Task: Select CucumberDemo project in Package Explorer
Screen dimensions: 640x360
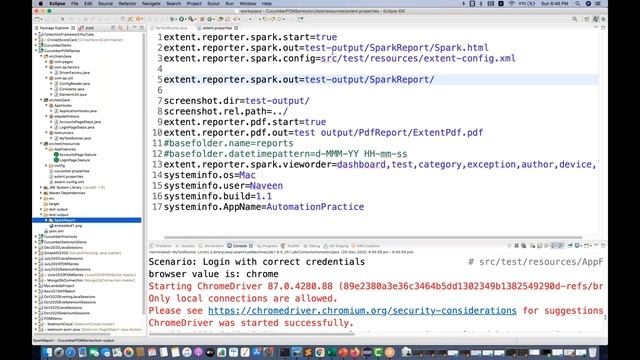Action: [x=57, y=45]
